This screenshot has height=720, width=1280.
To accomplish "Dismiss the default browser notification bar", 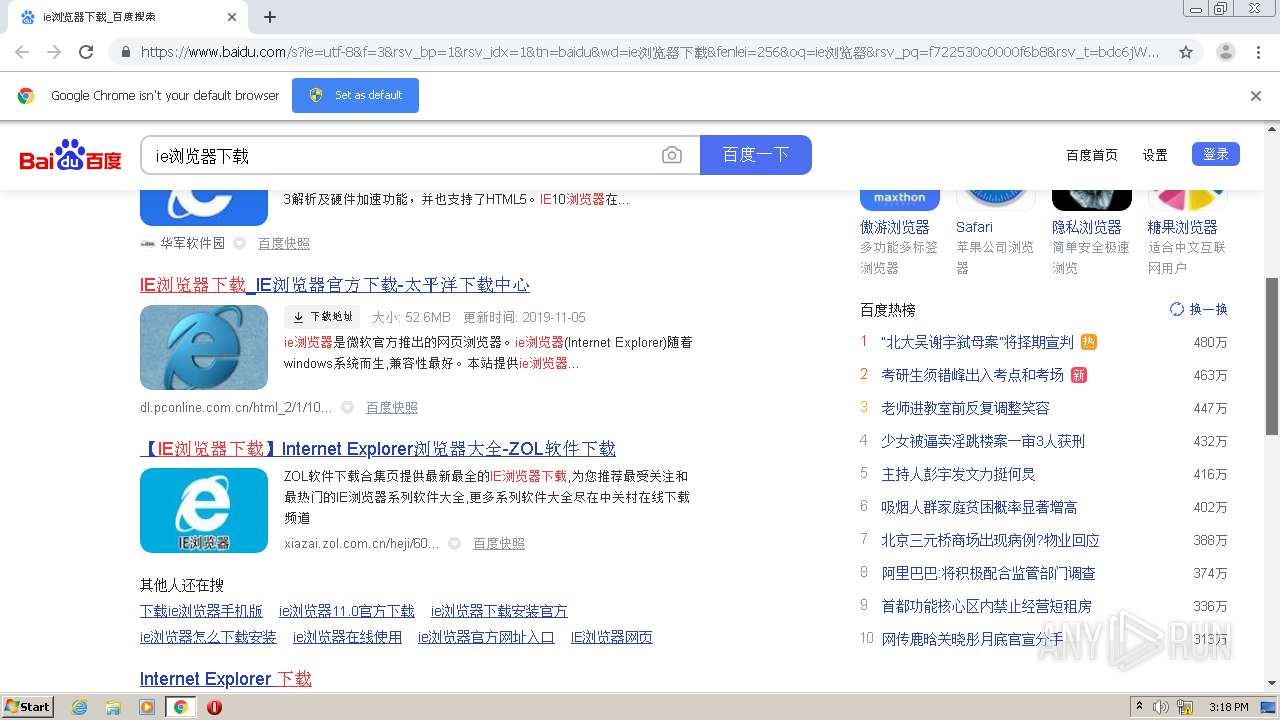I will pyautogui.click(x=1256, y=96).
